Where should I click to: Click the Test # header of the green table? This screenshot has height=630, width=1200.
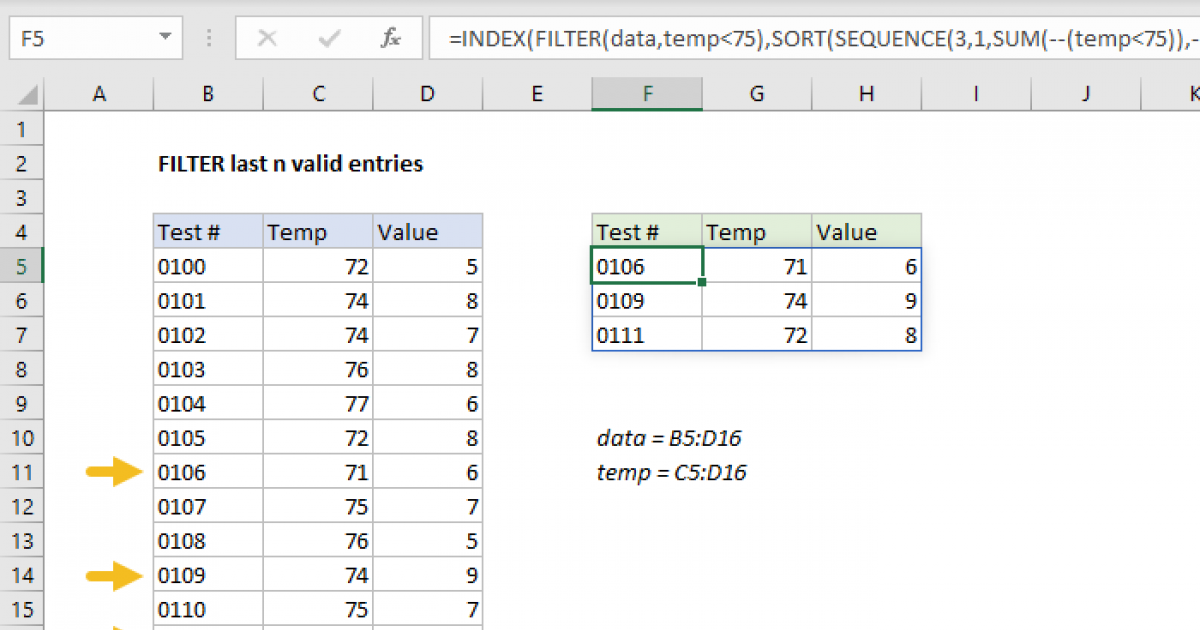click(x=647, y=231)
